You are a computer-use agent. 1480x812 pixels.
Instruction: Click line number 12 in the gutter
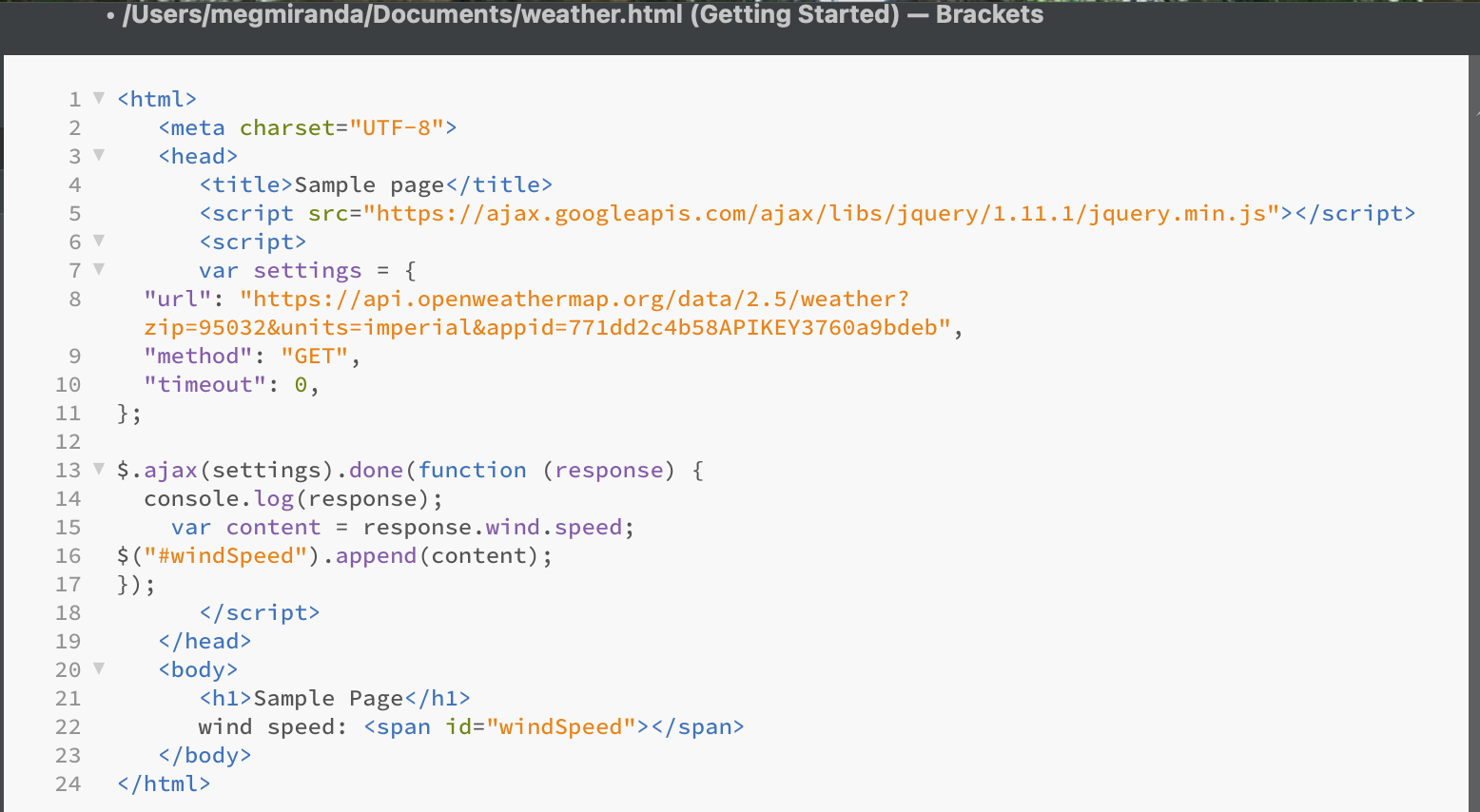coord(68,442)
